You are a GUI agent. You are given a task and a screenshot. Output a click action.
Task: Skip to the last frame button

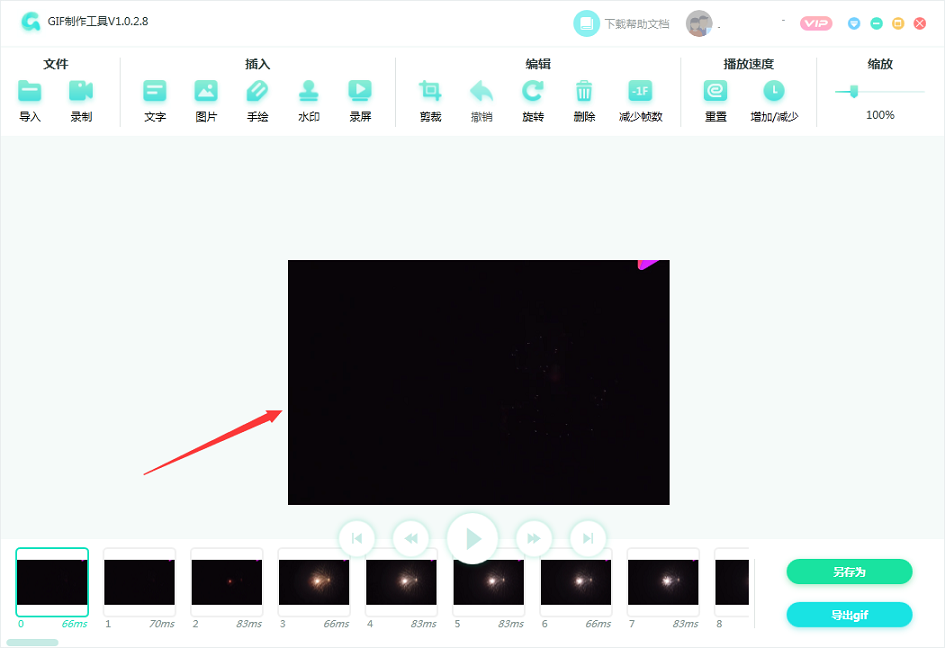point(587,539)
